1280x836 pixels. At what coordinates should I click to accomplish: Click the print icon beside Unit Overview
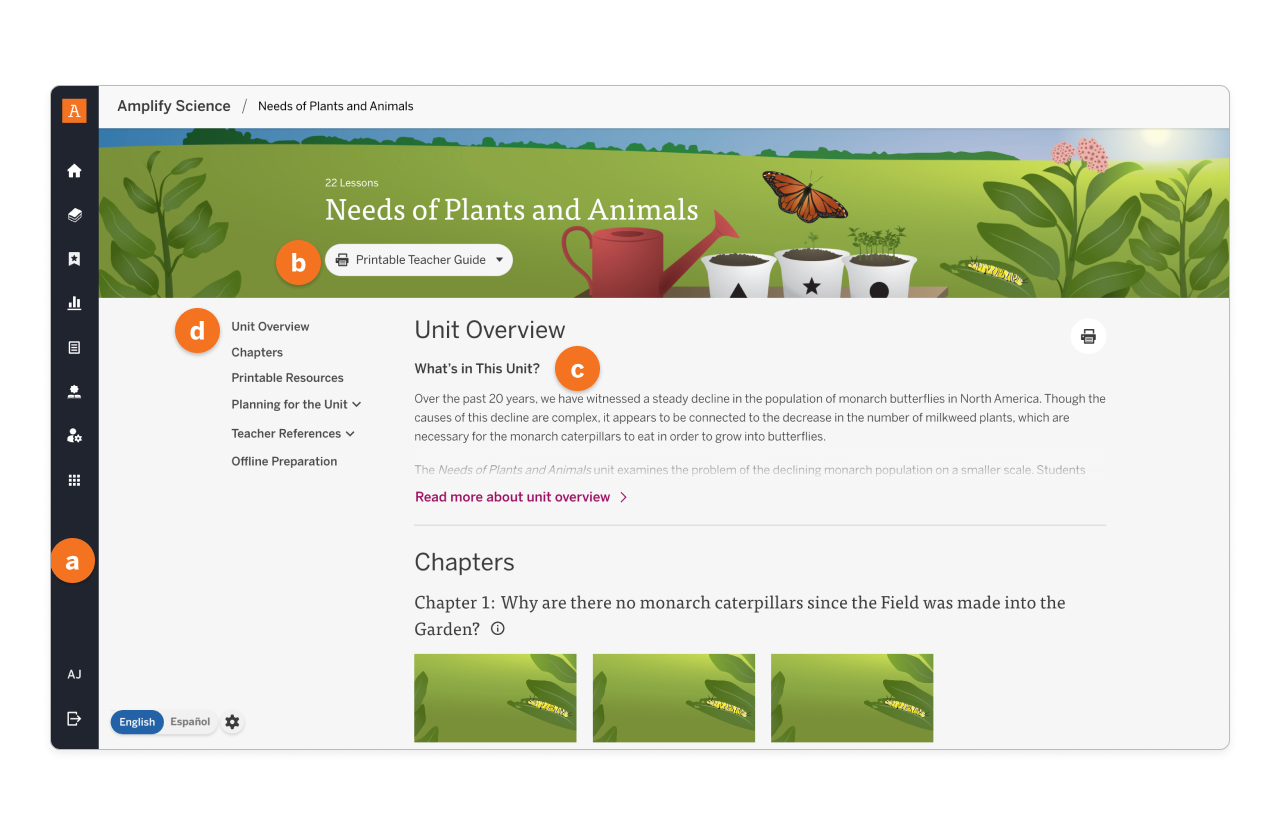click(1087, 336)
